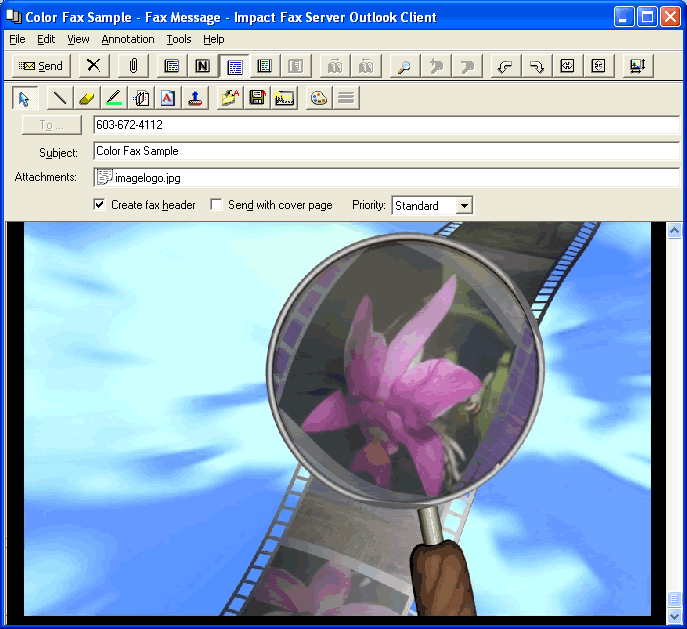This screenshot has width=687, height=629.
Task: Click the bold N note icon
Action: [x=202, y=66]
